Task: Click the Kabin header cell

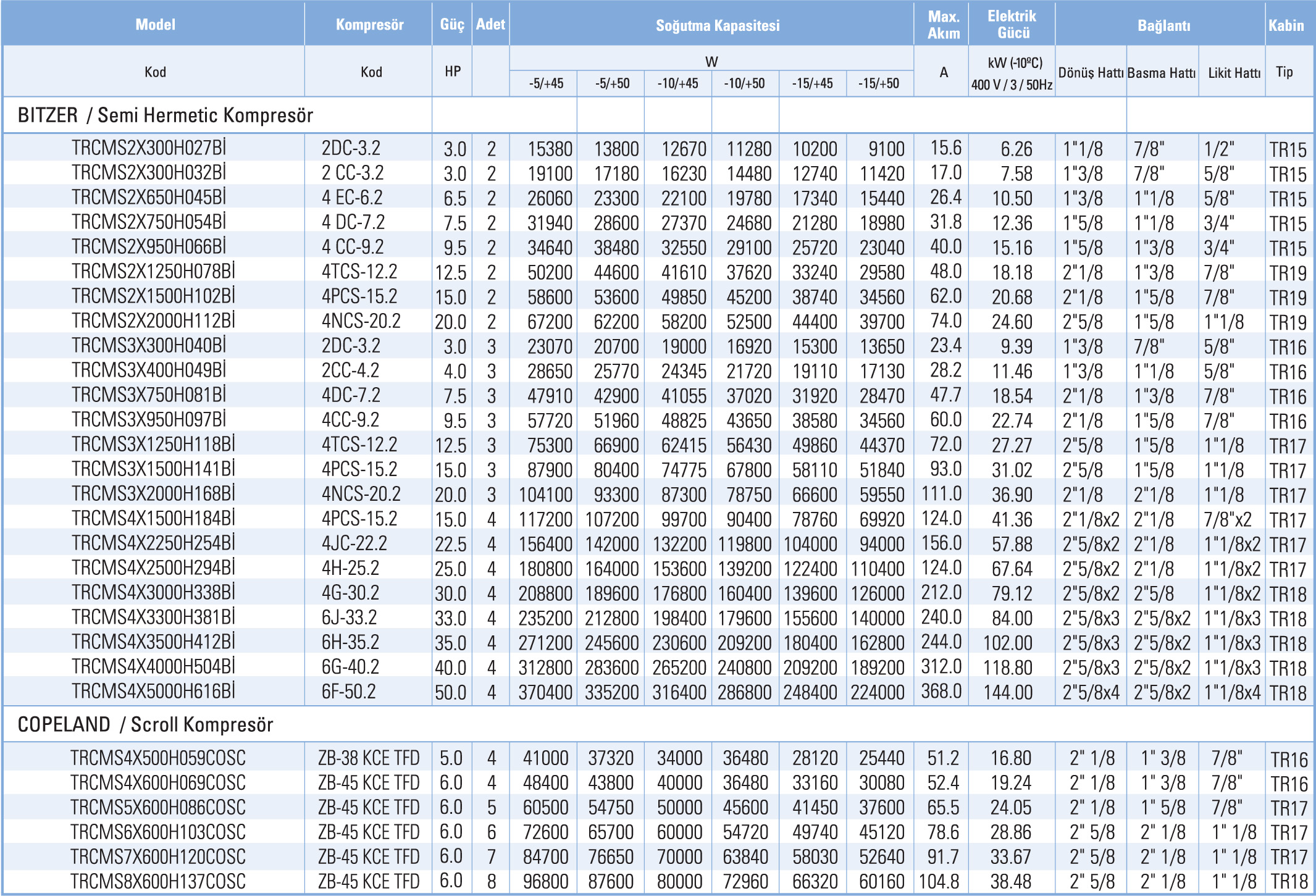Action: [x=1286, y=25]
